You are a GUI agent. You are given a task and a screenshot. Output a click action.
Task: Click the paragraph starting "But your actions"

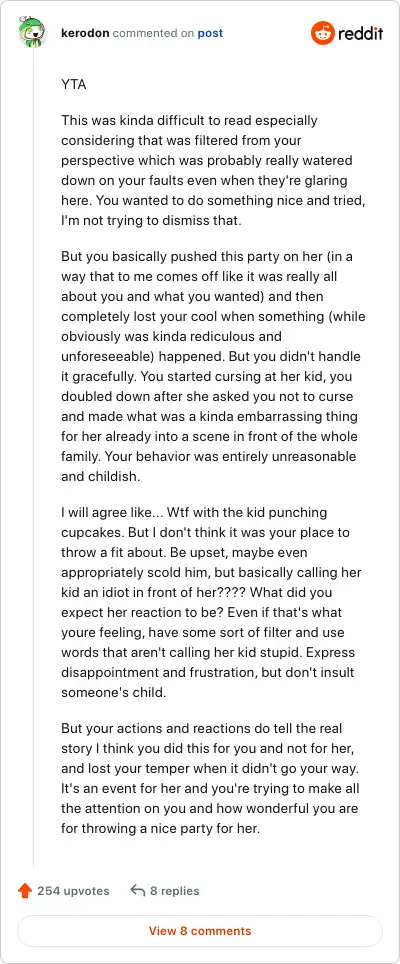pyautogui.click(x=213, y=778)
